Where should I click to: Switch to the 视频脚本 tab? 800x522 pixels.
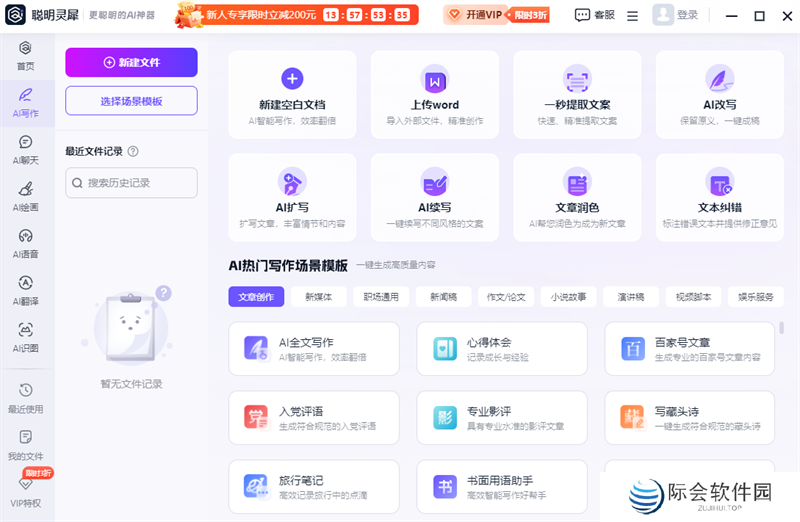[x=693, y=296]
